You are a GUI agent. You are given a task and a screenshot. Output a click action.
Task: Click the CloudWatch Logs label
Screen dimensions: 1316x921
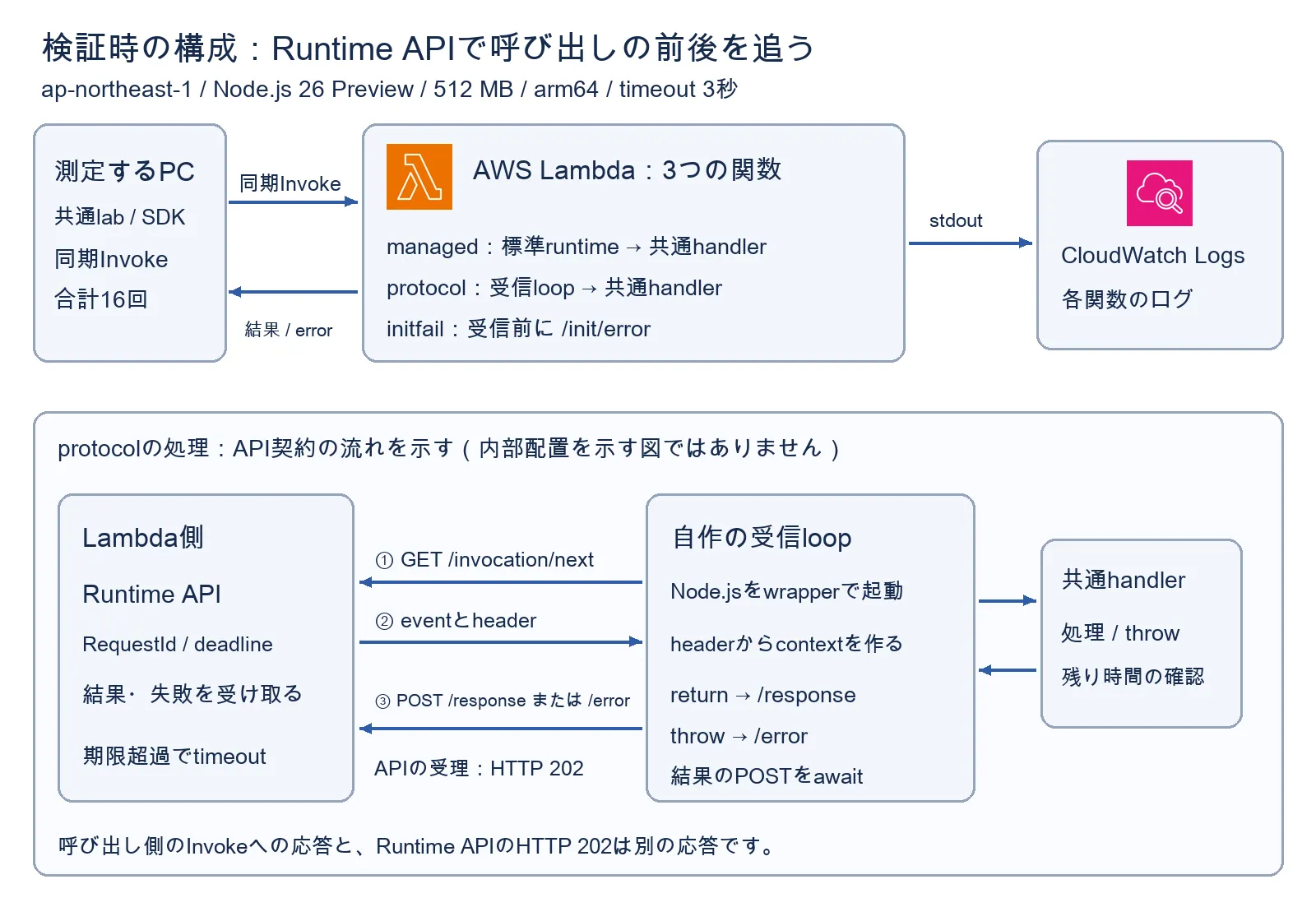1153,256
